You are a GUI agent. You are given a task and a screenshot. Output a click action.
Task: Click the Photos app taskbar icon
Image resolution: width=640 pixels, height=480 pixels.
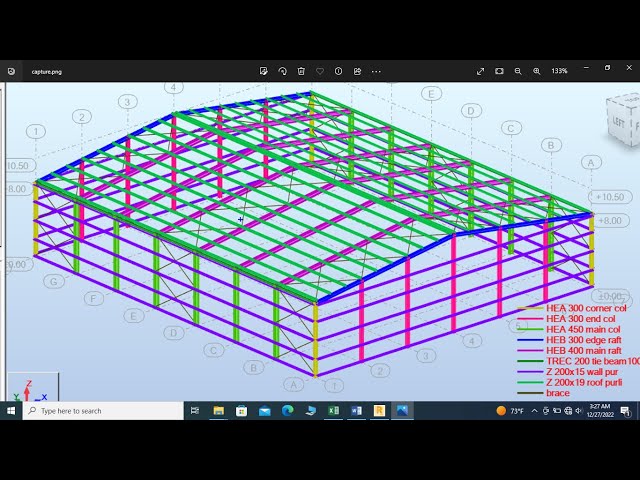point(402,411)
